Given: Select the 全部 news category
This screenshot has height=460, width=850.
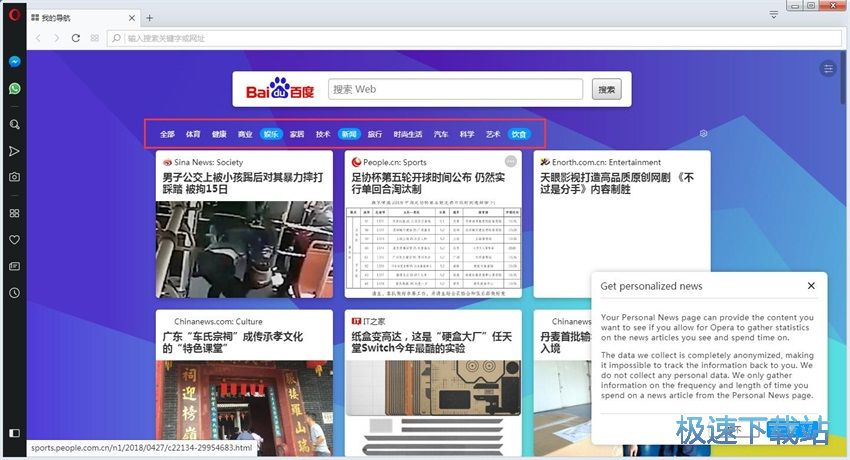Looking at the screenshot, I should point(167,134).
